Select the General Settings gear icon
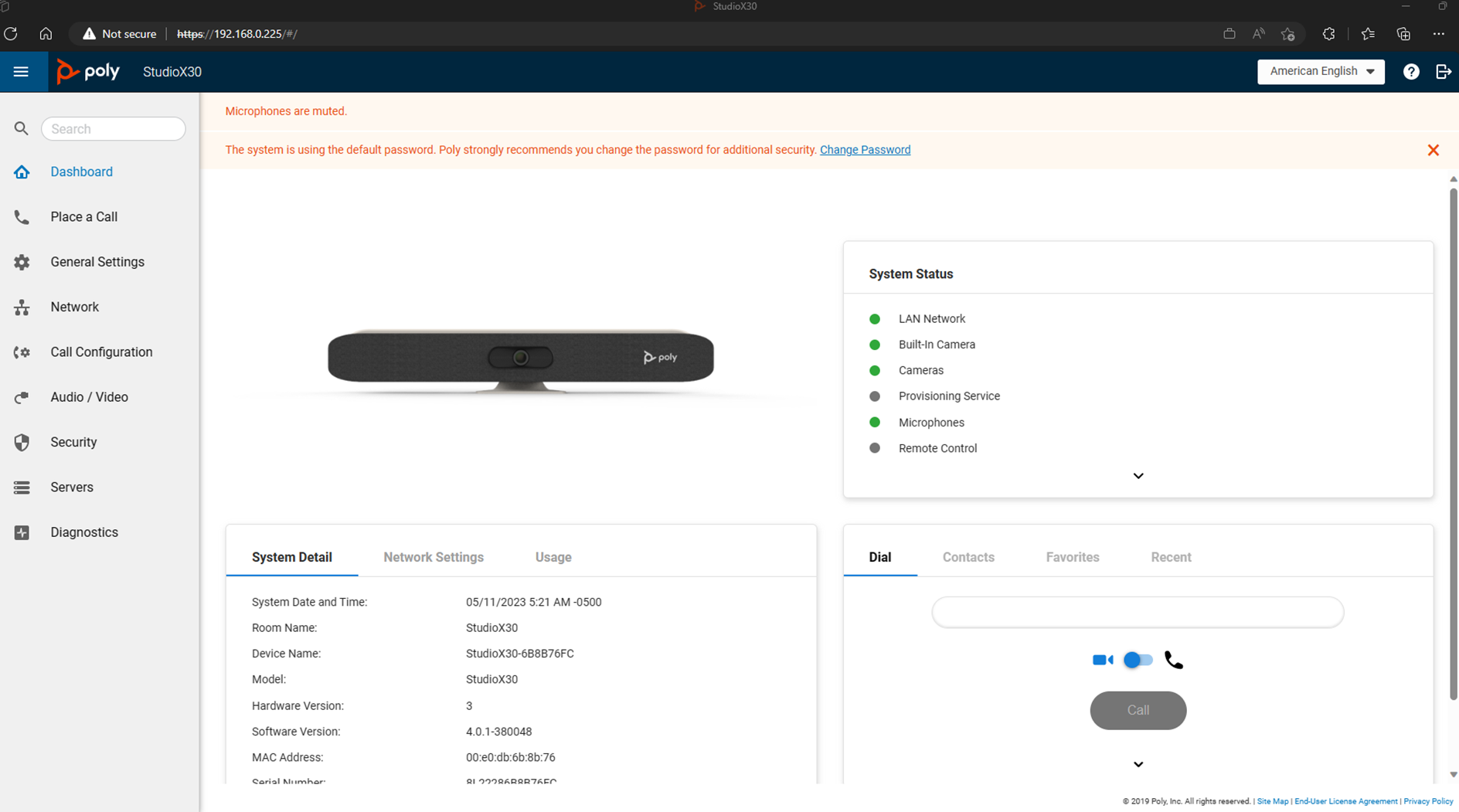Image resolution: width=1459 pixels, height=812 pixels. coord(22,262)
